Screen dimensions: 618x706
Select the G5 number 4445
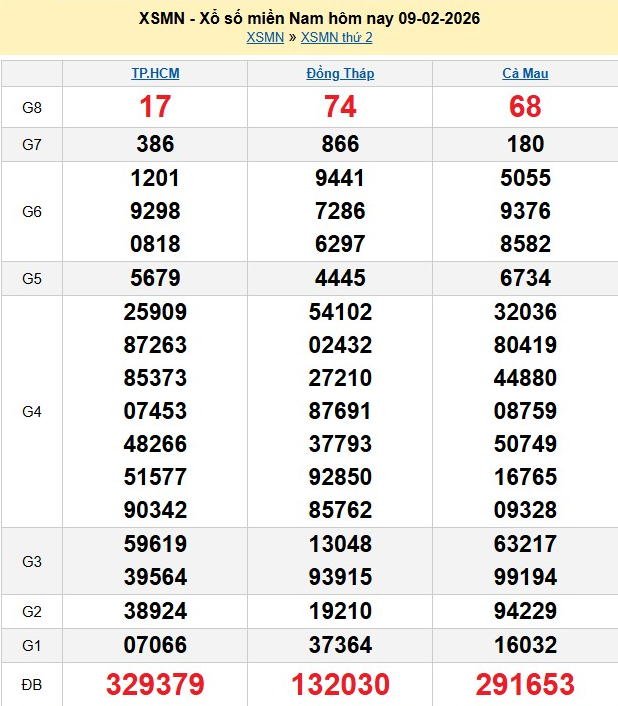pyautogui.click(x=340, y=278)
